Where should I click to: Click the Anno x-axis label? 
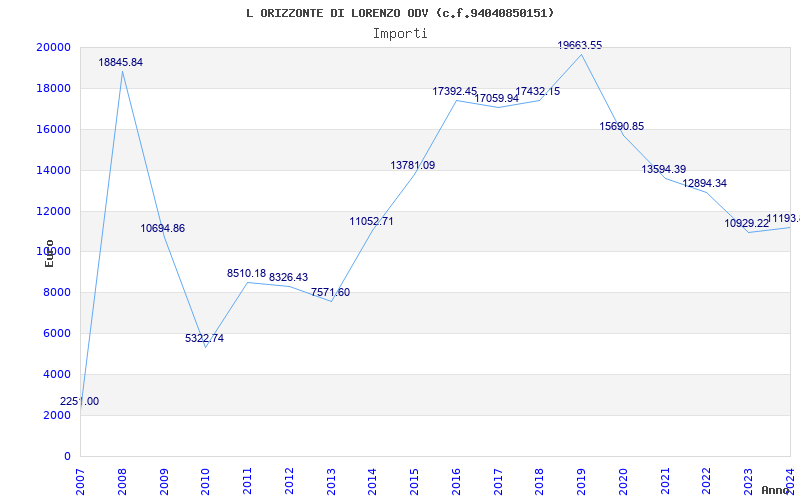pos(776,490)
